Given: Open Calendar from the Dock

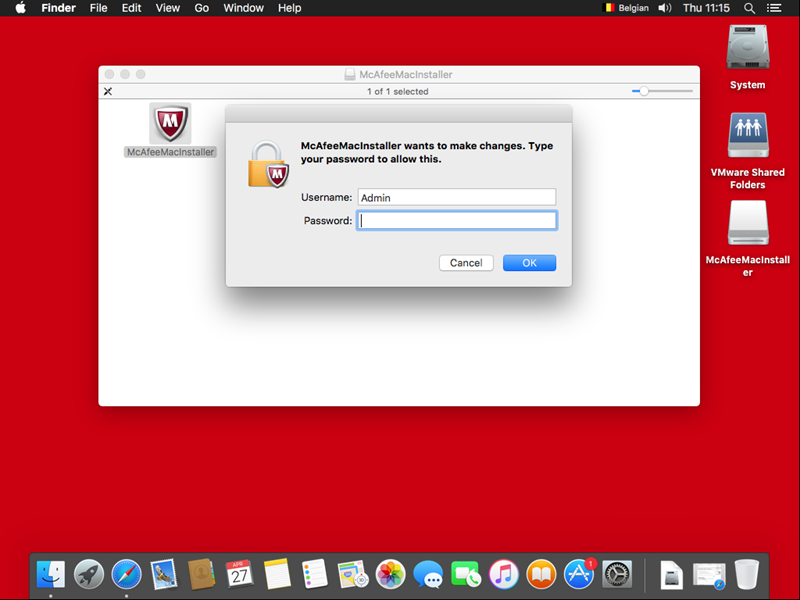Looking at the screenshot, I should (239, 574).
